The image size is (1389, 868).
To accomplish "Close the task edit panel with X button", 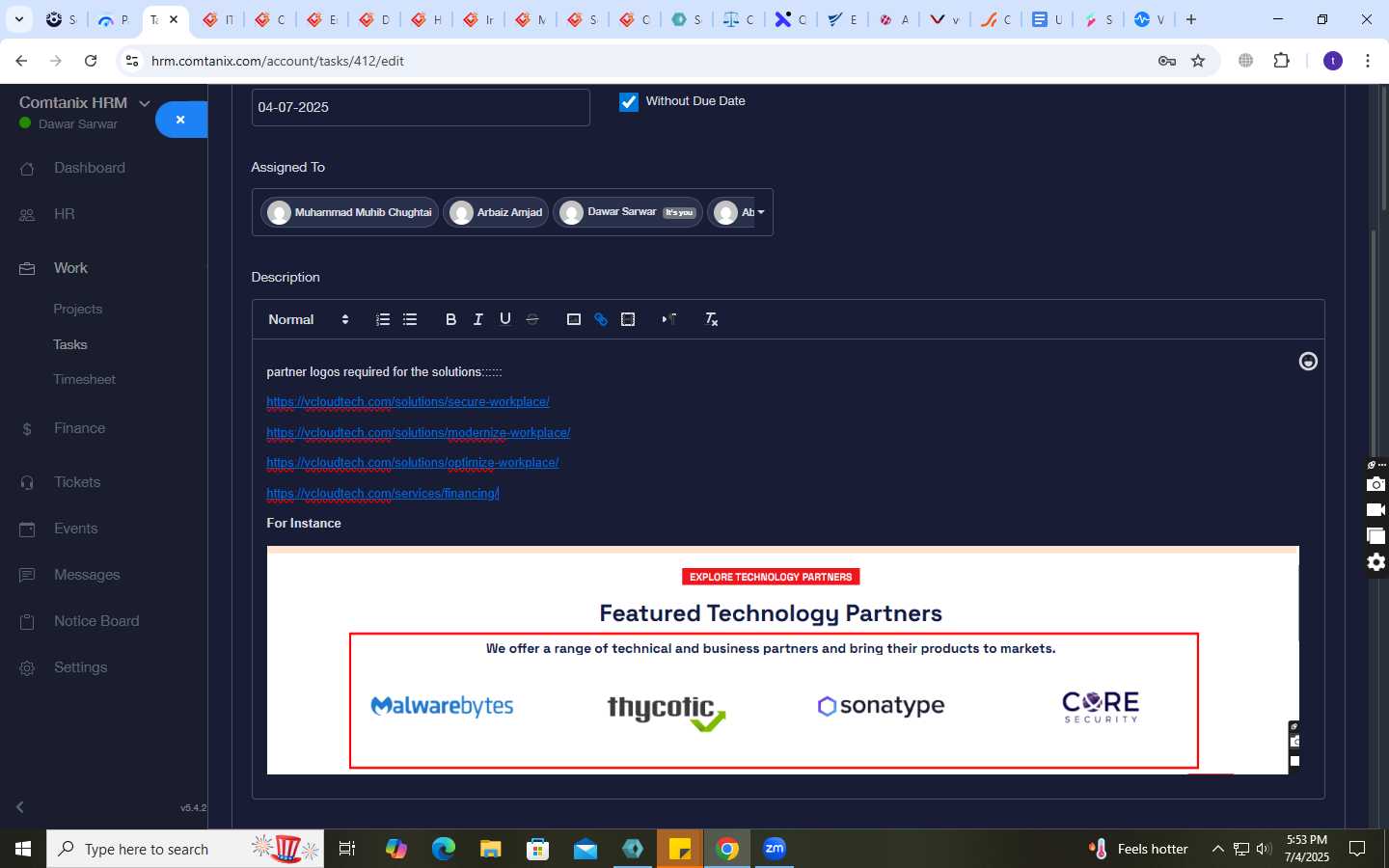I will click(x=180, y=120).
